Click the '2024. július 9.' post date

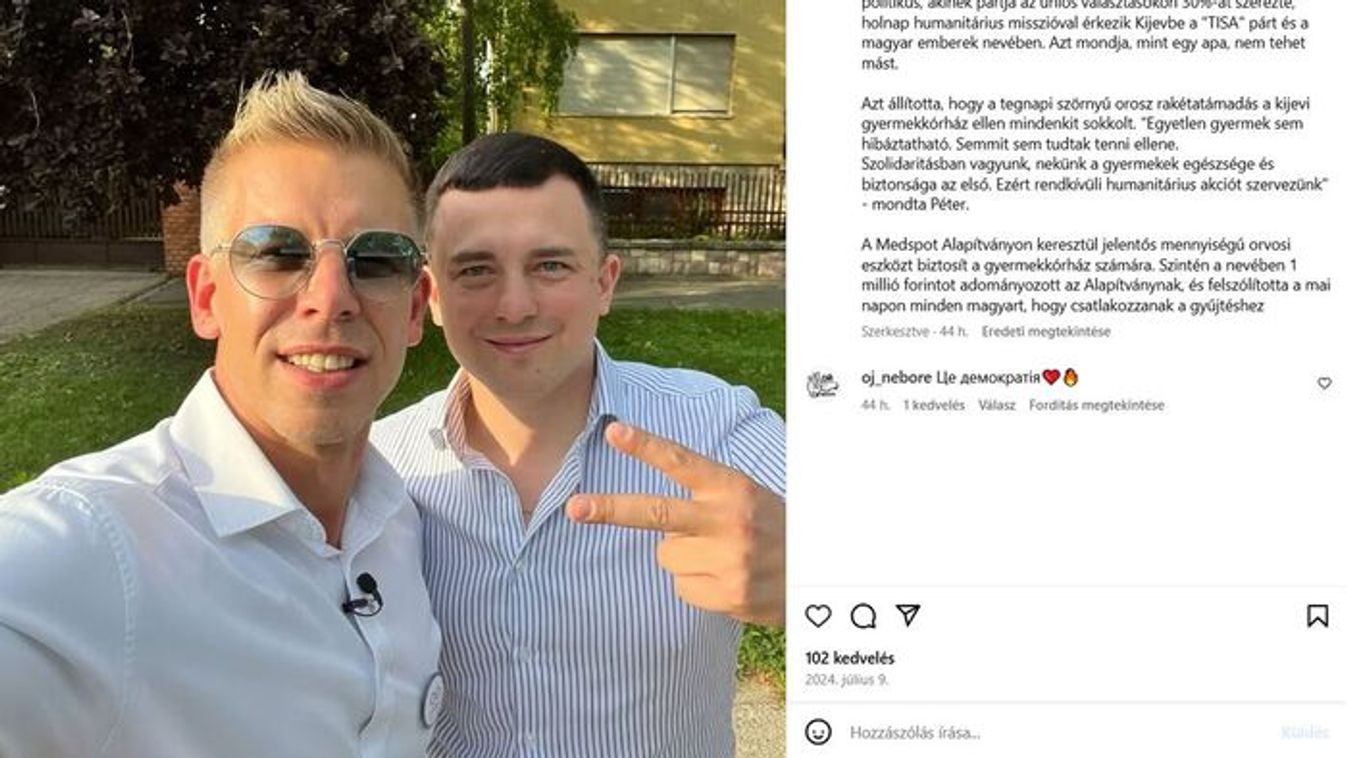(847, 679)
